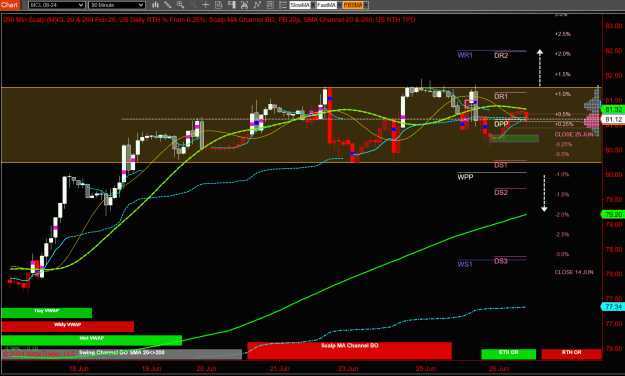Image resolution: width=625 pixels, height=376 pixels.
Task: Click the 83.00 price axis label
Action: pos(614,26)
